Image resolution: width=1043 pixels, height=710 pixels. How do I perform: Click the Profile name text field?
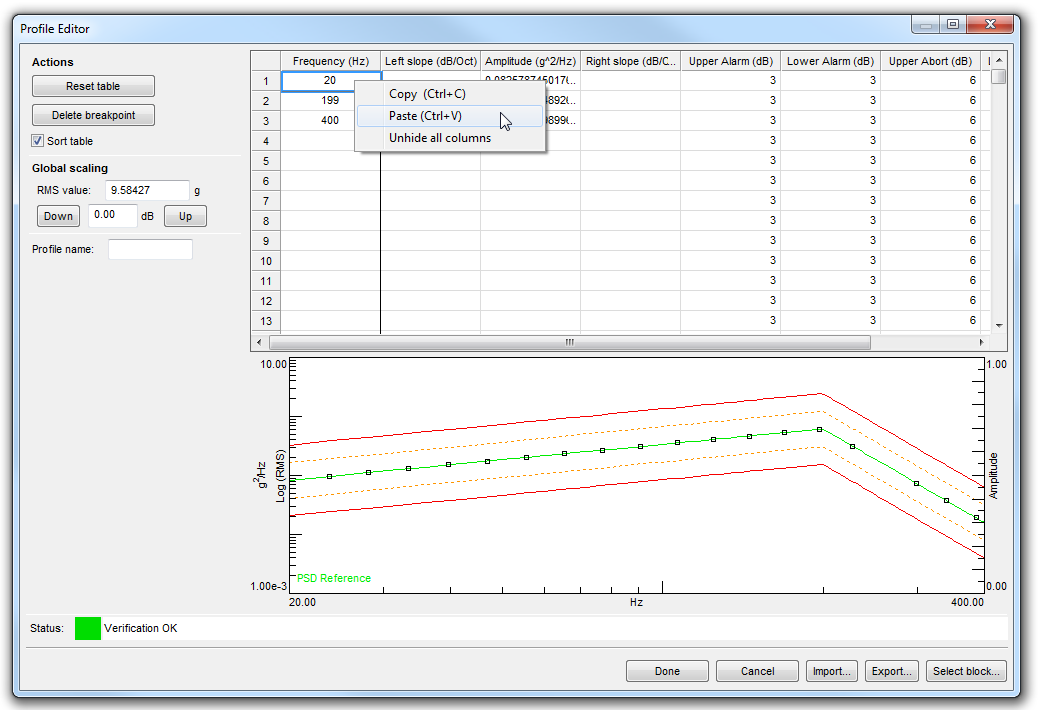click(x=150, y=249)
